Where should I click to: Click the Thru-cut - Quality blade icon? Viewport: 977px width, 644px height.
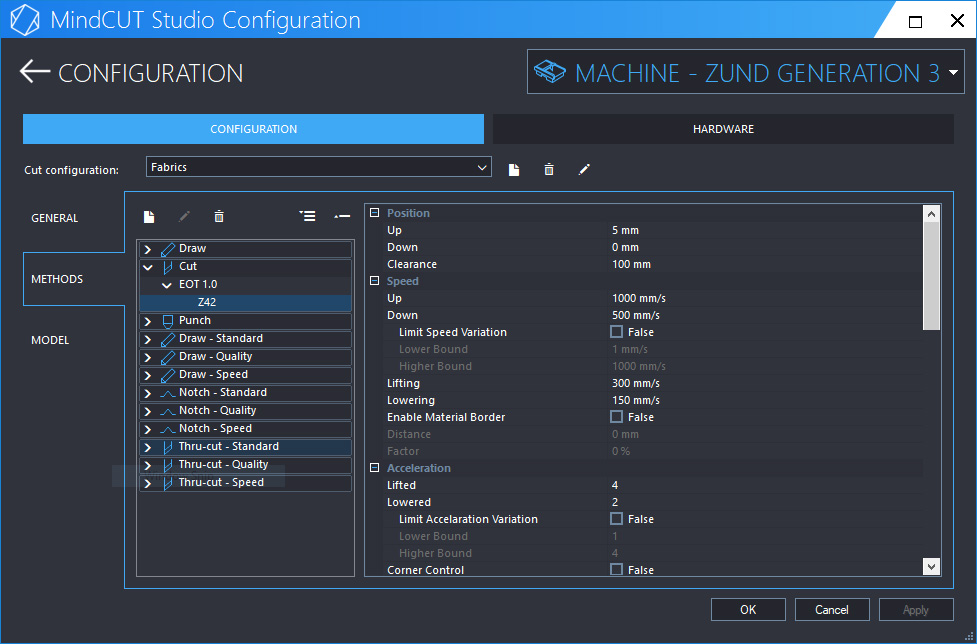coord(167,465)
